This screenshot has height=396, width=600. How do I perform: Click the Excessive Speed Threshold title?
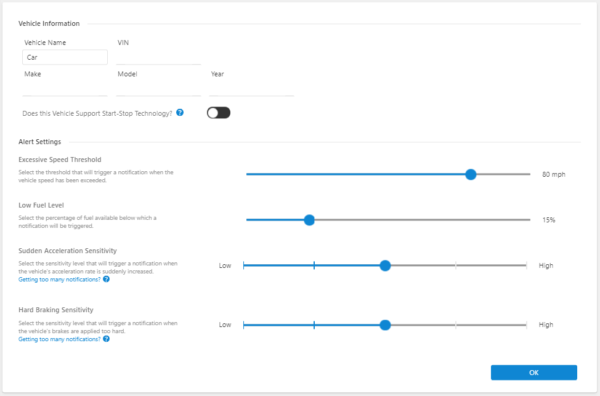coord(60,160)
